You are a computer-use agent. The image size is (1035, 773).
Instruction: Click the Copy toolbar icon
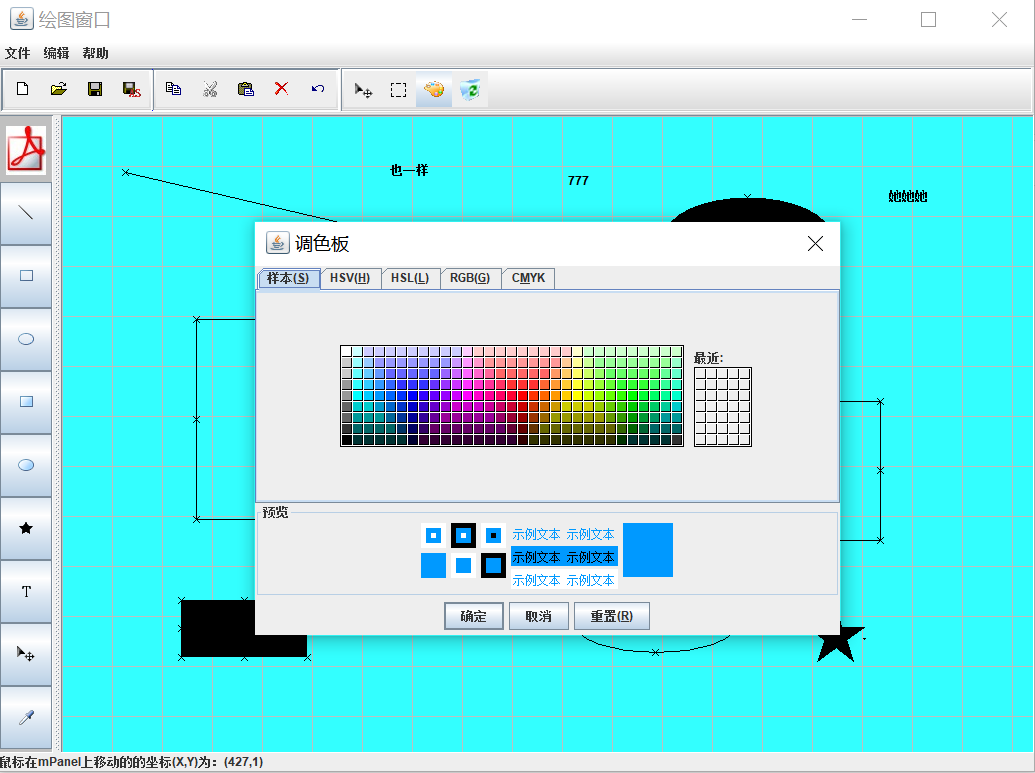click(174, 89)
